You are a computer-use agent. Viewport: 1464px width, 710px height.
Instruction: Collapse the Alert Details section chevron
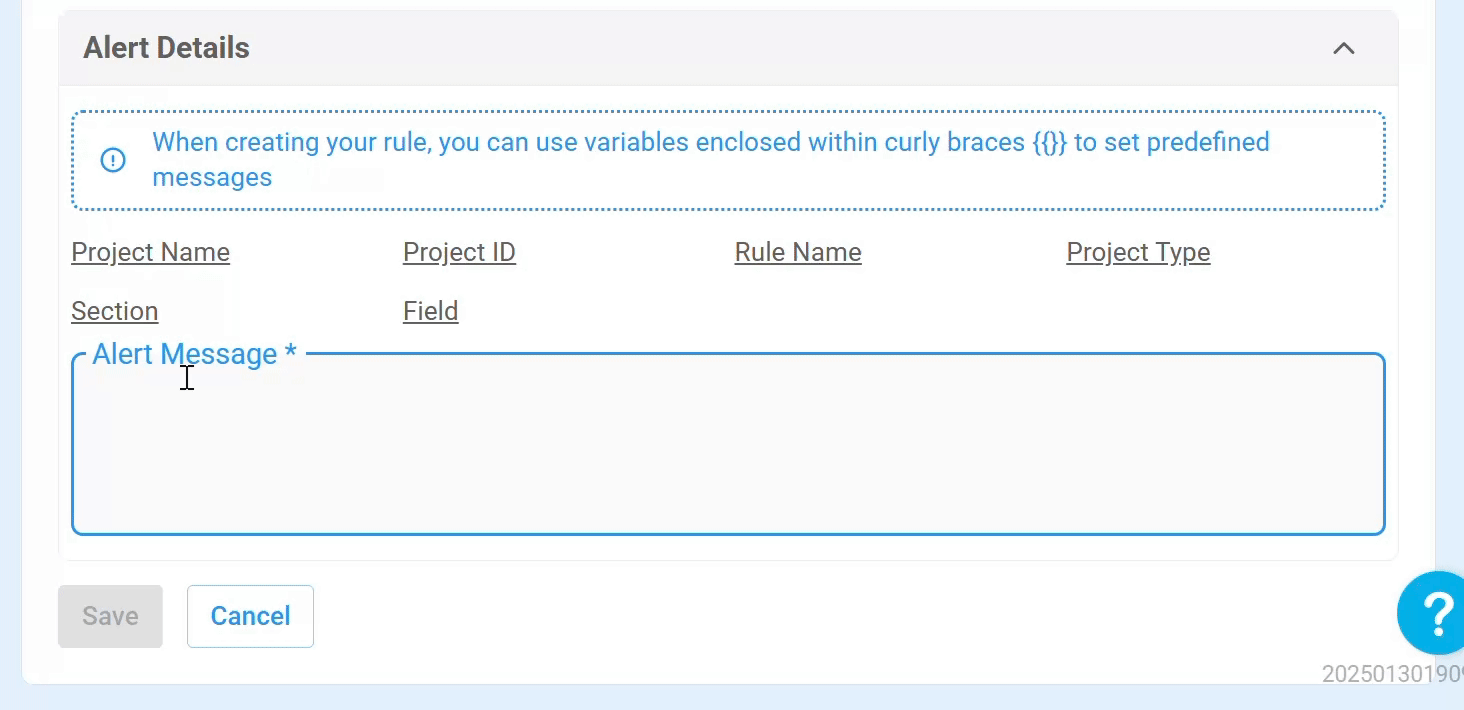[1343, 48]
